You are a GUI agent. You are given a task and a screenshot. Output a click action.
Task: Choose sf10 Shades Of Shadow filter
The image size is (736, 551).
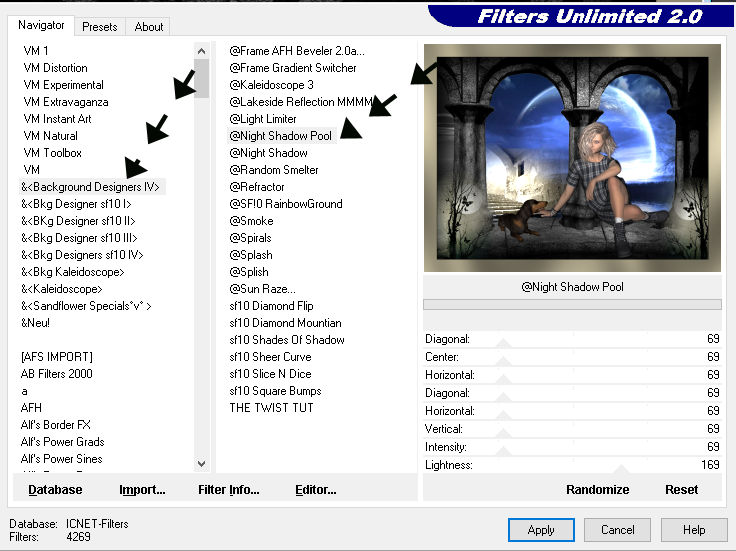coord(287,339)
